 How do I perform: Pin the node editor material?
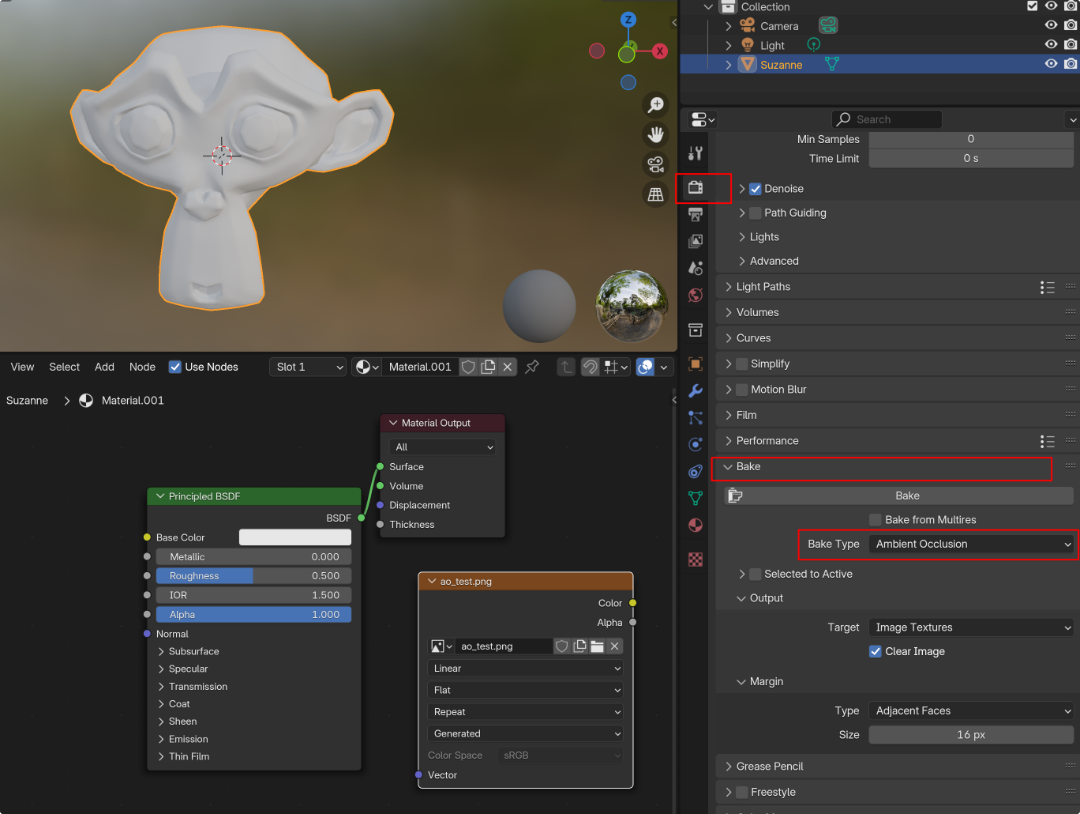532,367
